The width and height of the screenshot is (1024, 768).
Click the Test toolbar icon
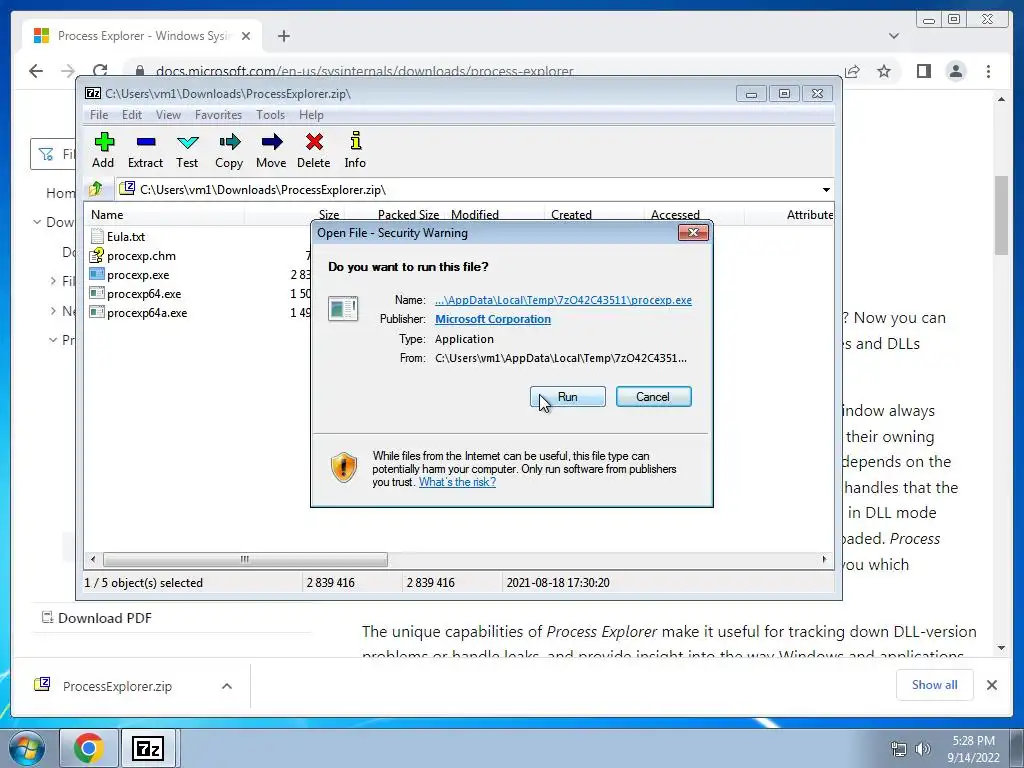(x=187, y=150)
